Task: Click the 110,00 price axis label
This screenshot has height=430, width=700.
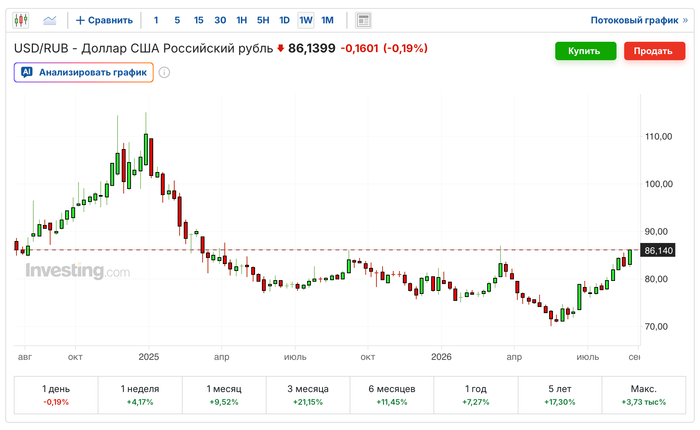Action: [658, 137]
